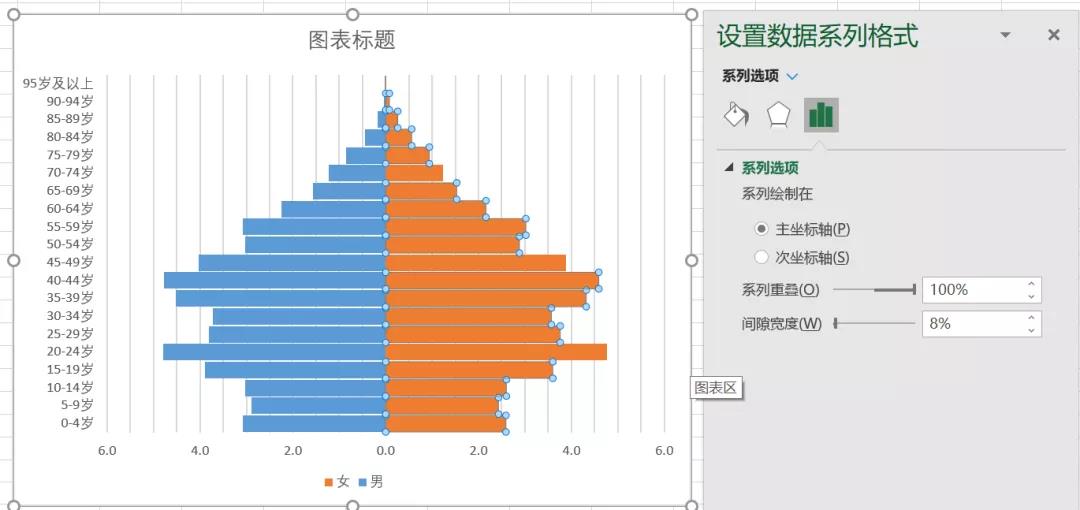Increase the 间隙宽度 value with up arrow
Viewport: 1080px width, 510px height.
coord(1031,317)
